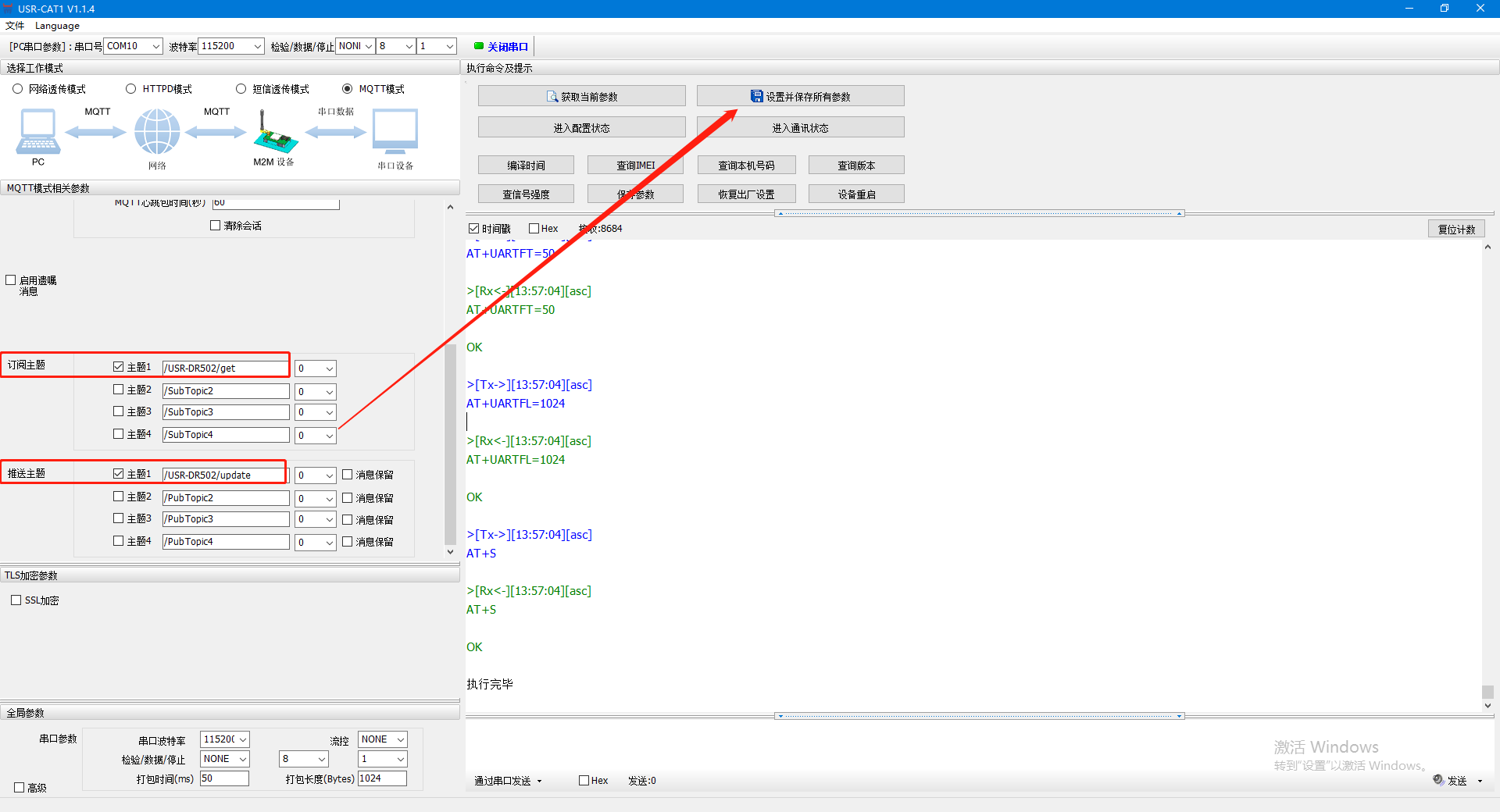The height and width of the screenshot is (812, 1500).
Task: Select the HTTPD模式 radio button
Action: click(x=131, y=89)
